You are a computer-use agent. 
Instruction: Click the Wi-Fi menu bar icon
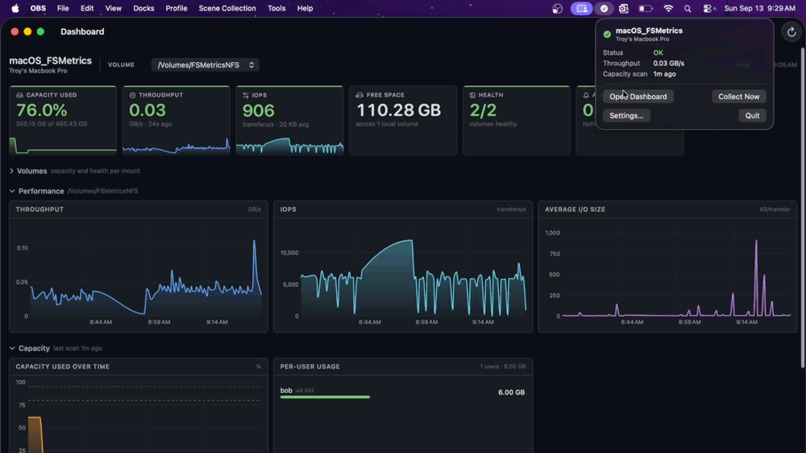coord(668,8)
